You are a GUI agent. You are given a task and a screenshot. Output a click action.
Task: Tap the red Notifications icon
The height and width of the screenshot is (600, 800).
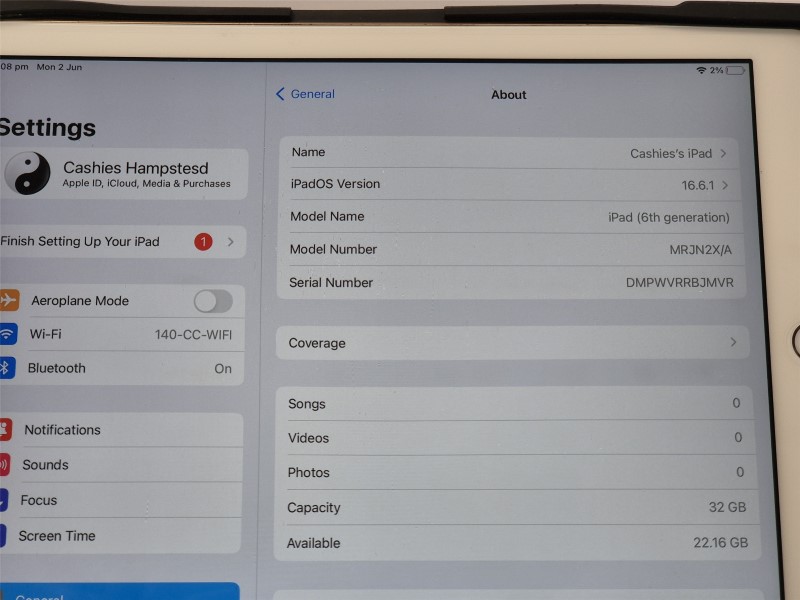point(5,430)
